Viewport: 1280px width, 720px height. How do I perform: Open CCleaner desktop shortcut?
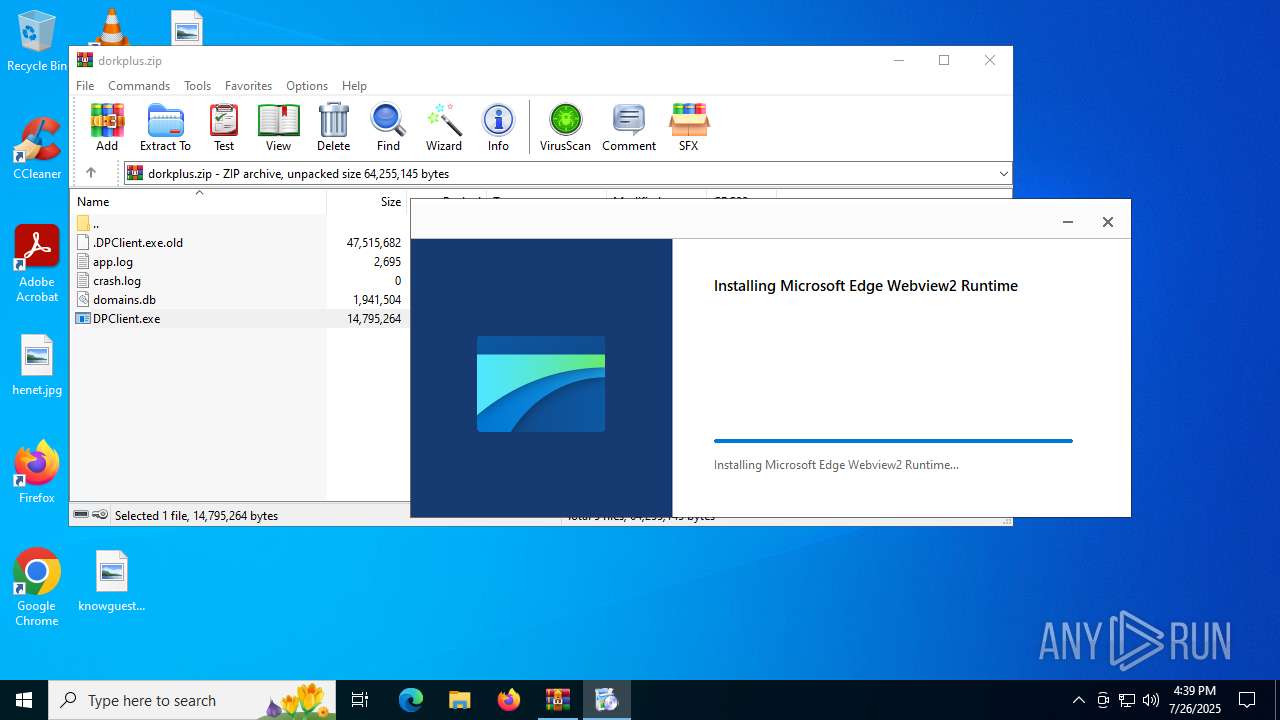(37, 148)
